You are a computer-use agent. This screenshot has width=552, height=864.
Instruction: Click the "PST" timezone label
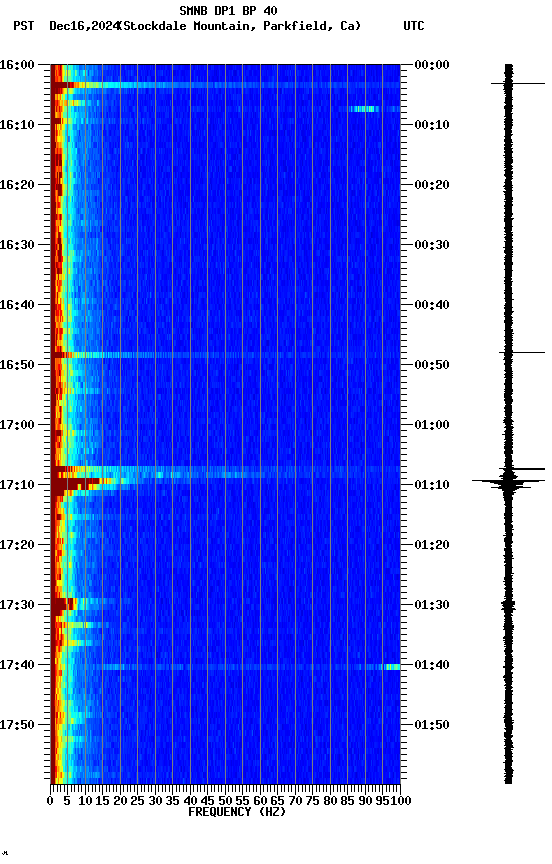point(24,26)
